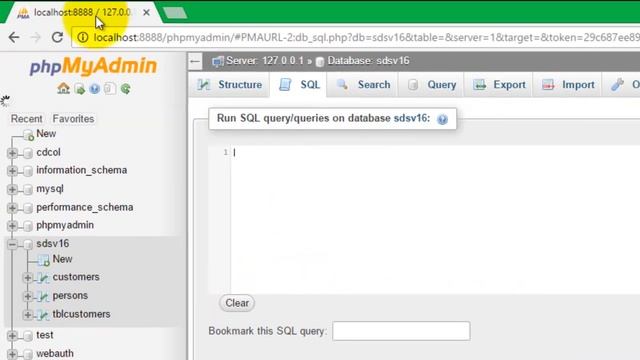Click the cdcol database icon
This screenshot has width=640, height=360.
pos(28,153)
